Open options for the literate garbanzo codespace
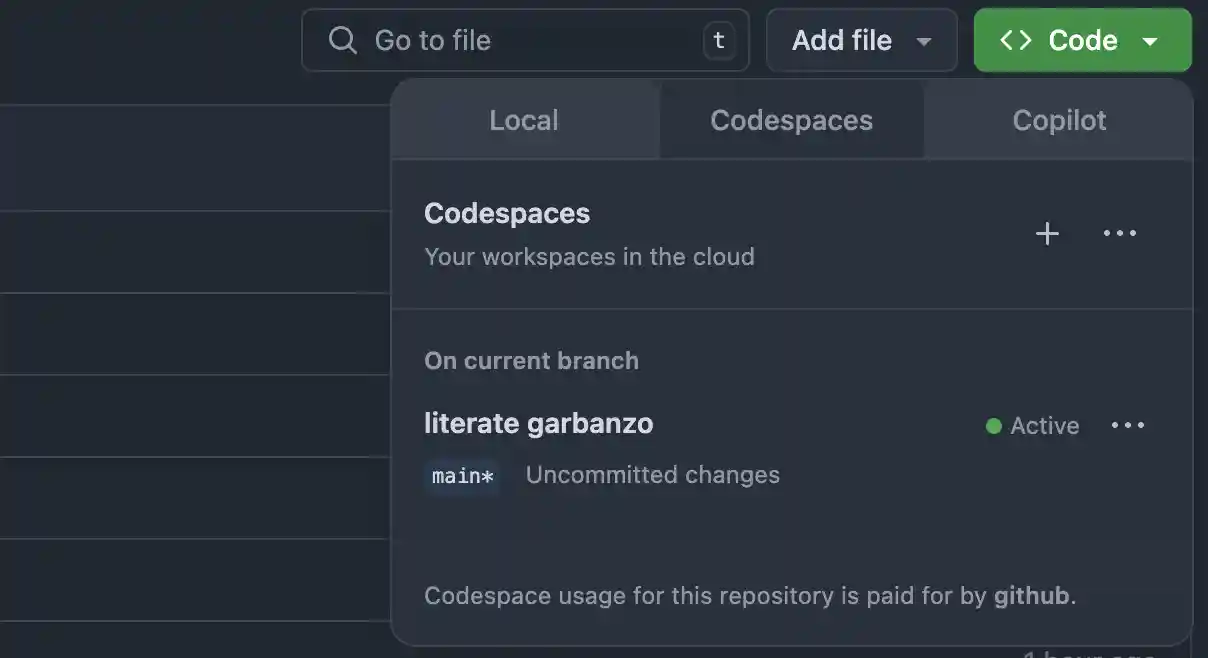 tap(1128, 425)
